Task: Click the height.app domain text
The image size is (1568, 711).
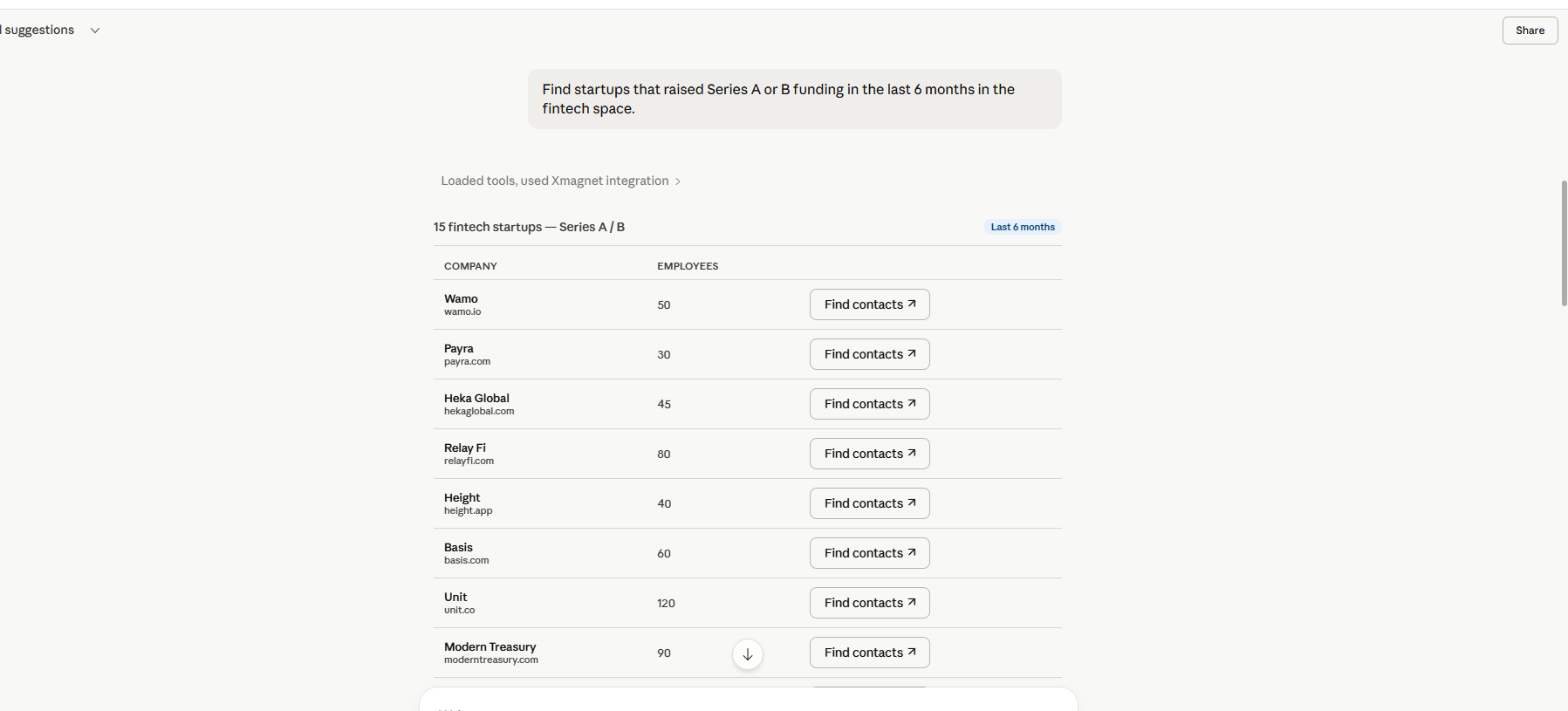Action: pos(468,510)
